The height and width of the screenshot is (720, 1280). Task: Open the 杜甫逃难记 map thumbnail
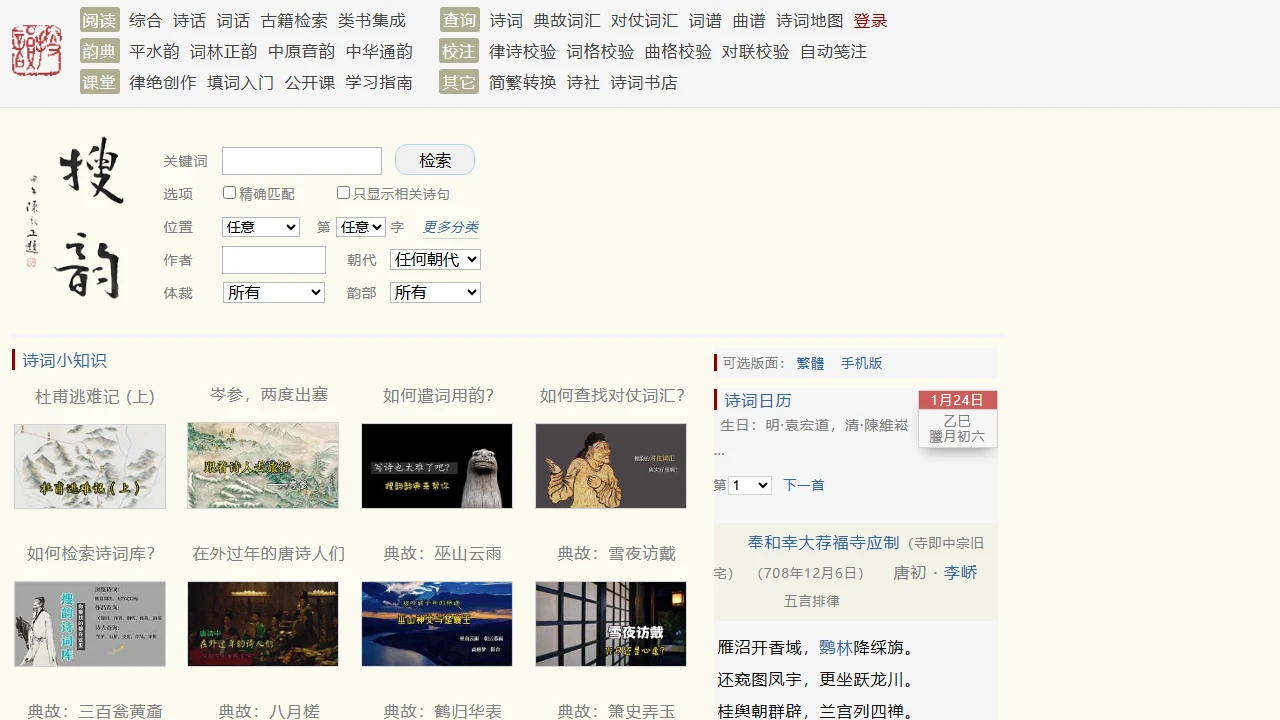[x=90, y=466]
